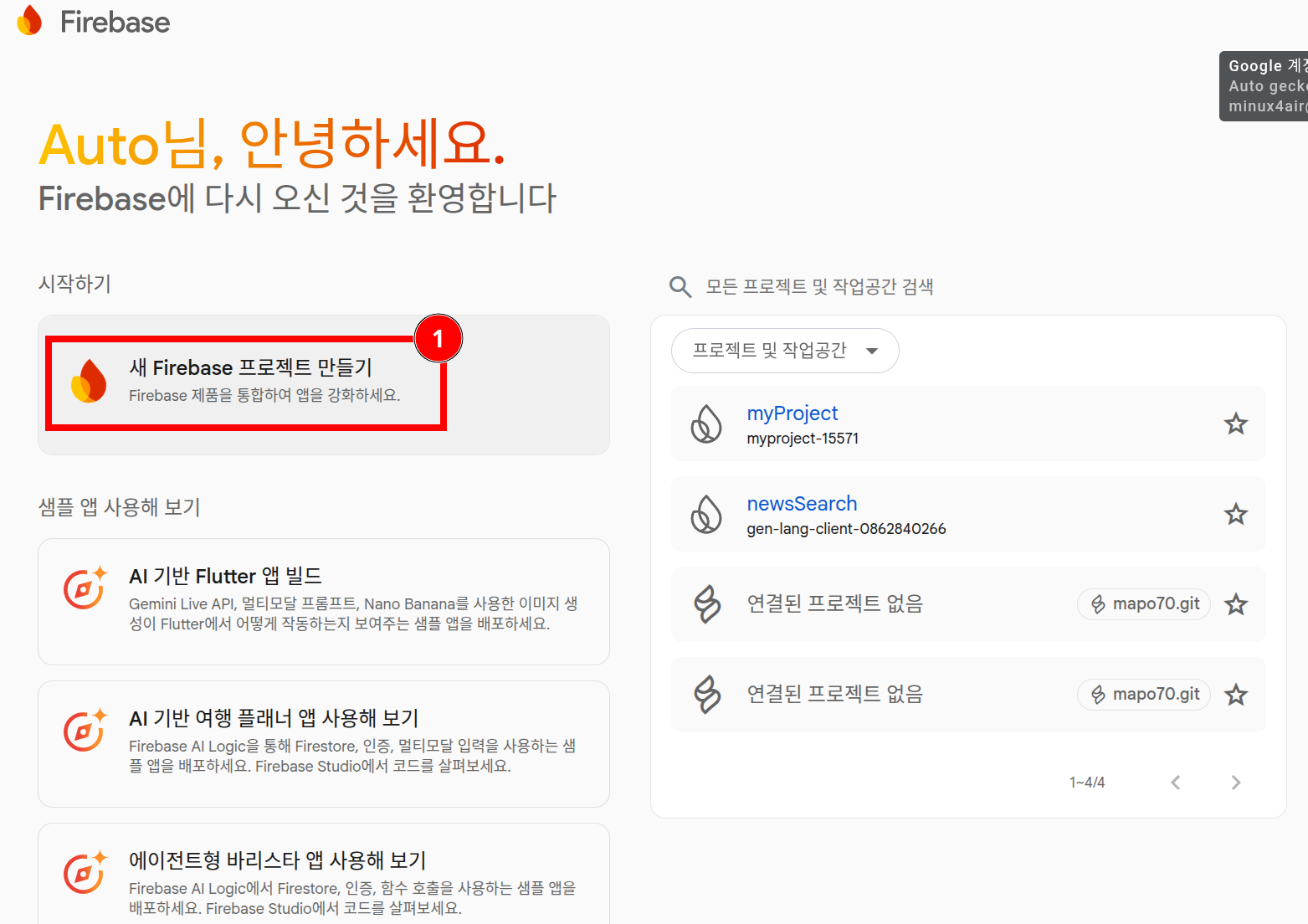The width and height of the screenshot is (1308, 924).
Task: Open the newsSearch project link
Action: (x=802, y=504)
